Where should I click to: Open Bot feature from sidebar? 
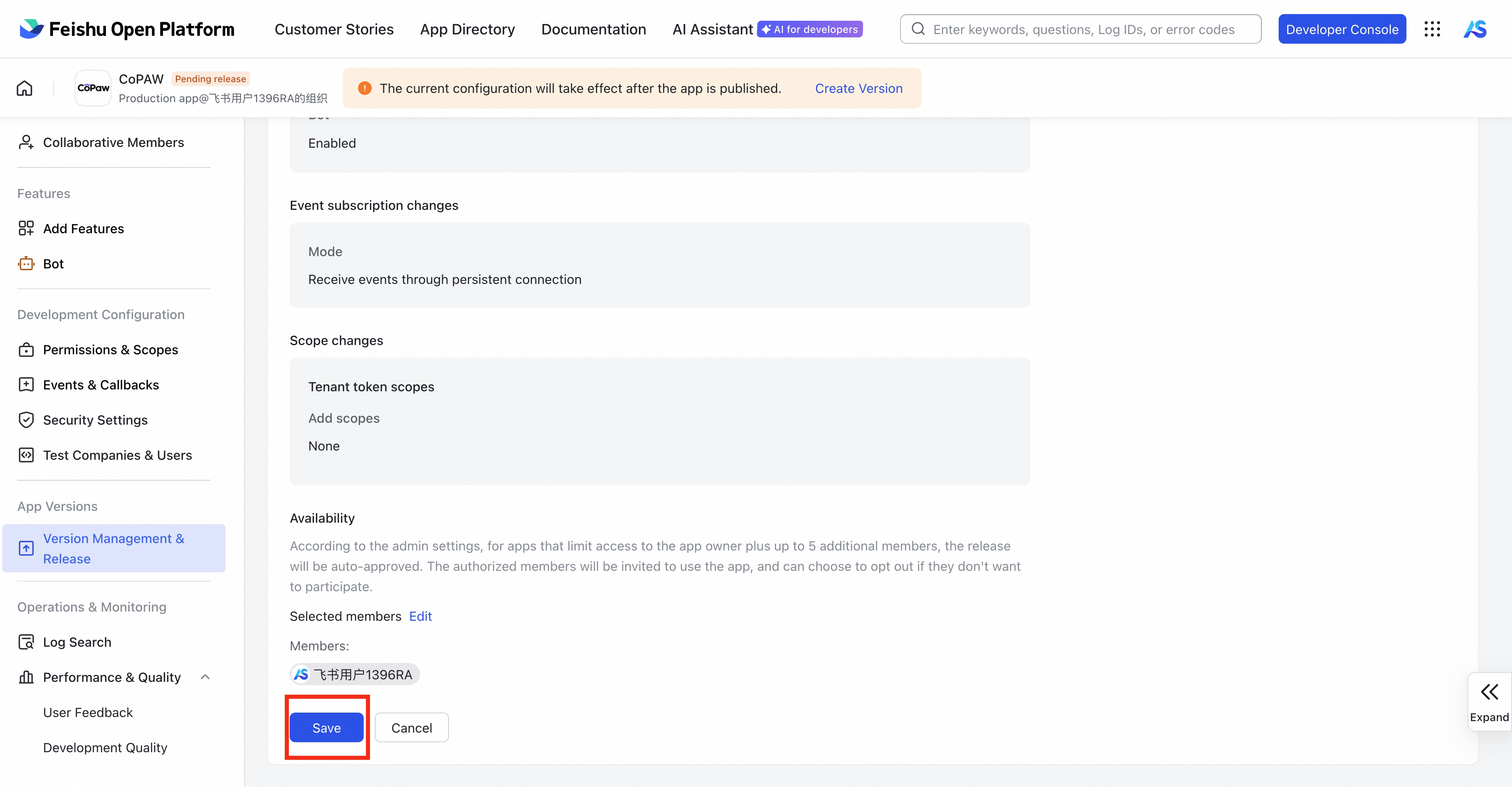53,264
